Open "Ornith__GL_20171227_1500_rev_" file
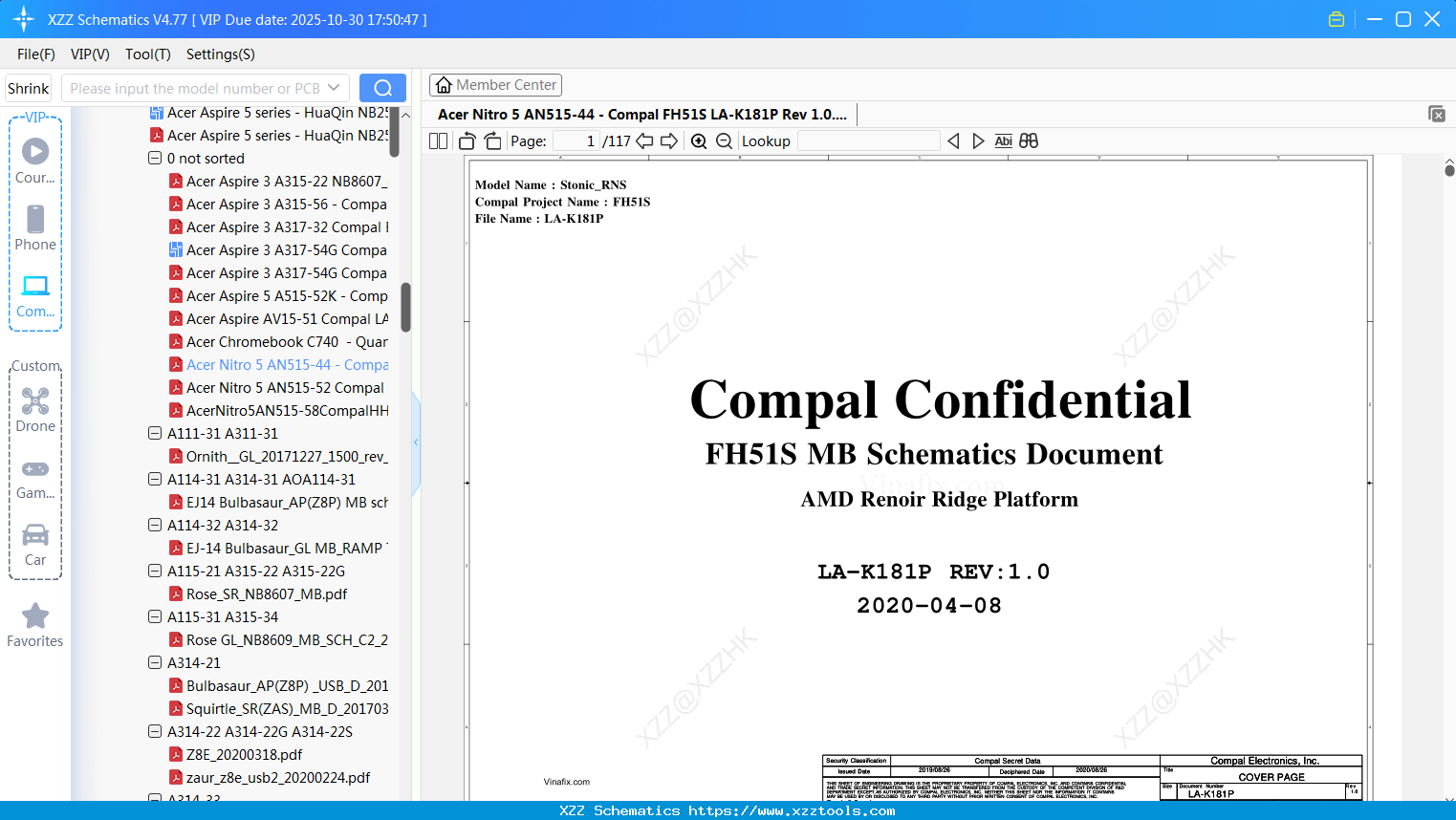 coord(278,457)
